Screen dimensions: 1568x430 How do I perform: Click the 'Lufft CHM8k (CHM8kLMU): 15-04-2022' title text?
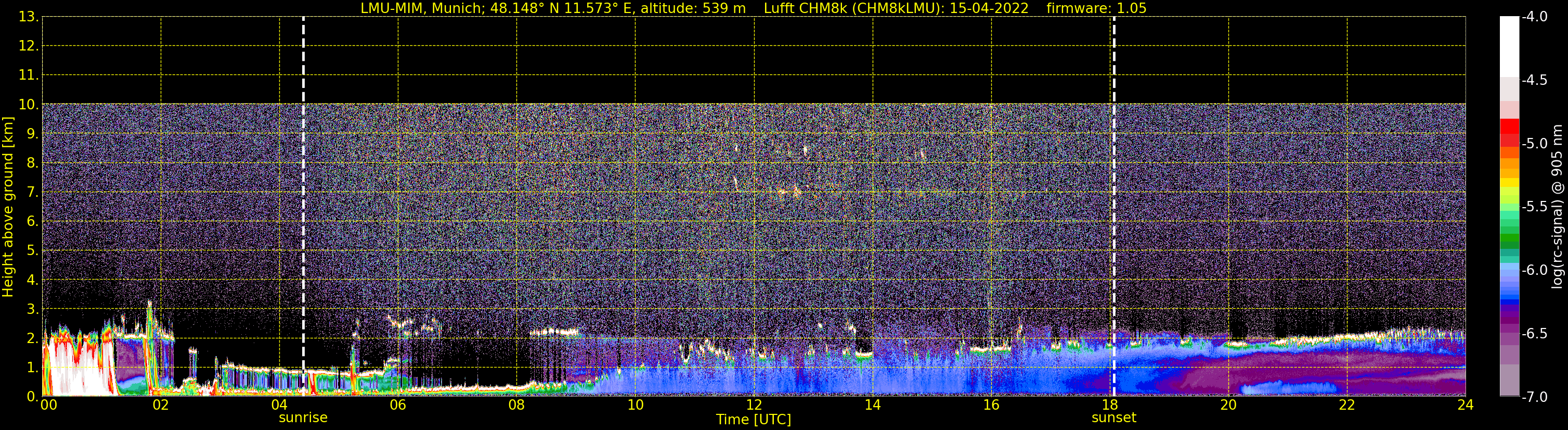tap(896, 8)
